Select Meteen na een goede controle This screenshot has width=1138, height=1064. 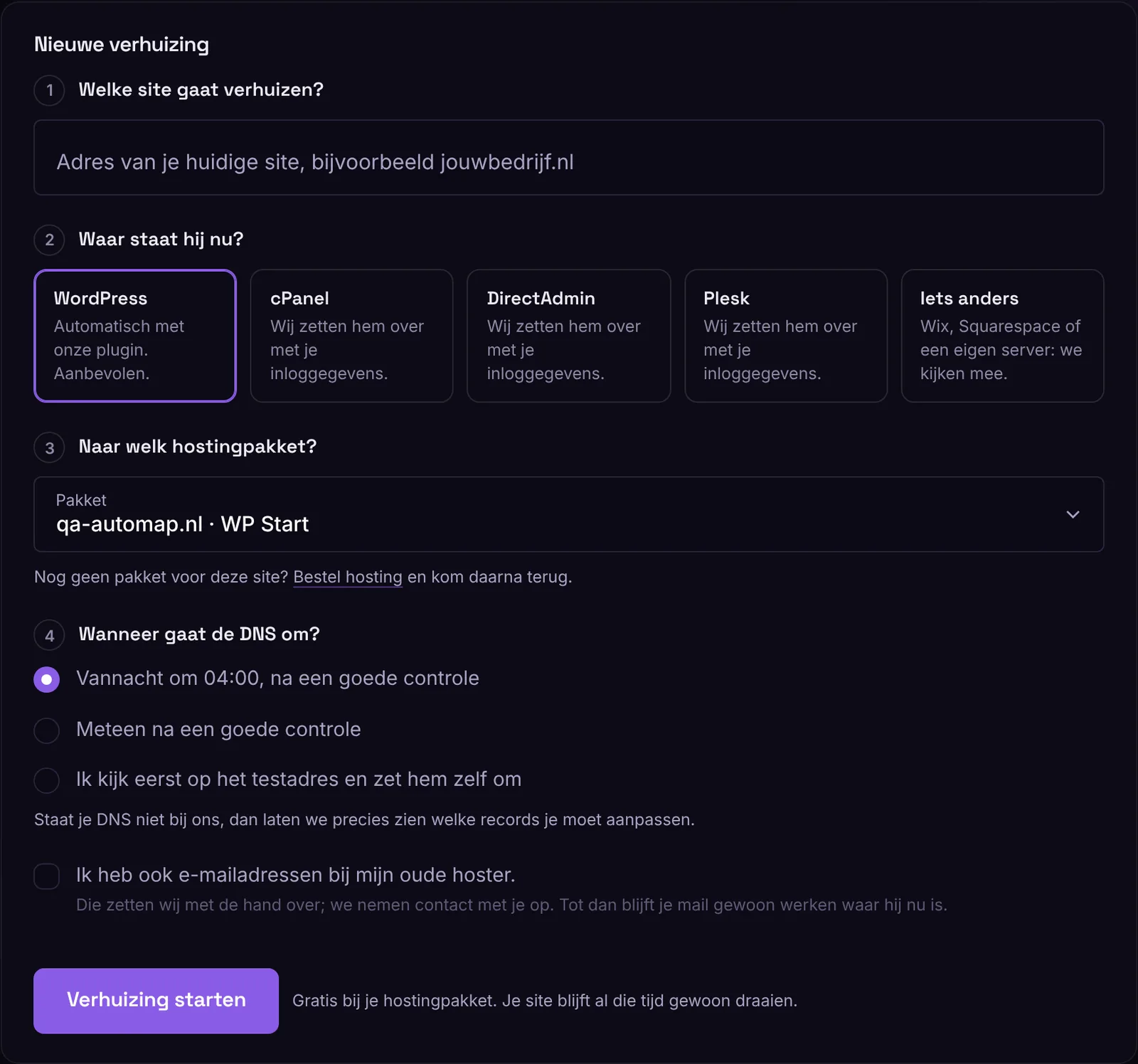47,730
